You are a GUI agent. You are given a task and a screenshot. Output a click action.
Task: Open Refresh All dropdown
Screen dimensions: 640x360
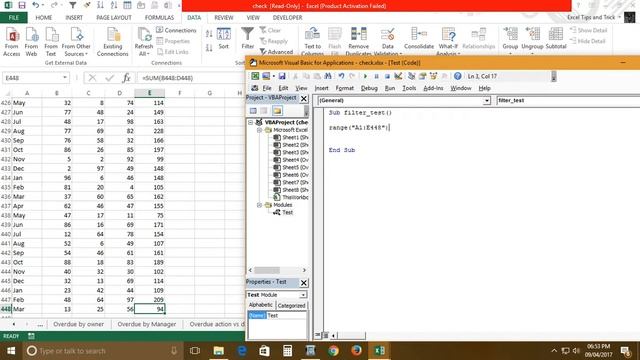pos(143,50)
